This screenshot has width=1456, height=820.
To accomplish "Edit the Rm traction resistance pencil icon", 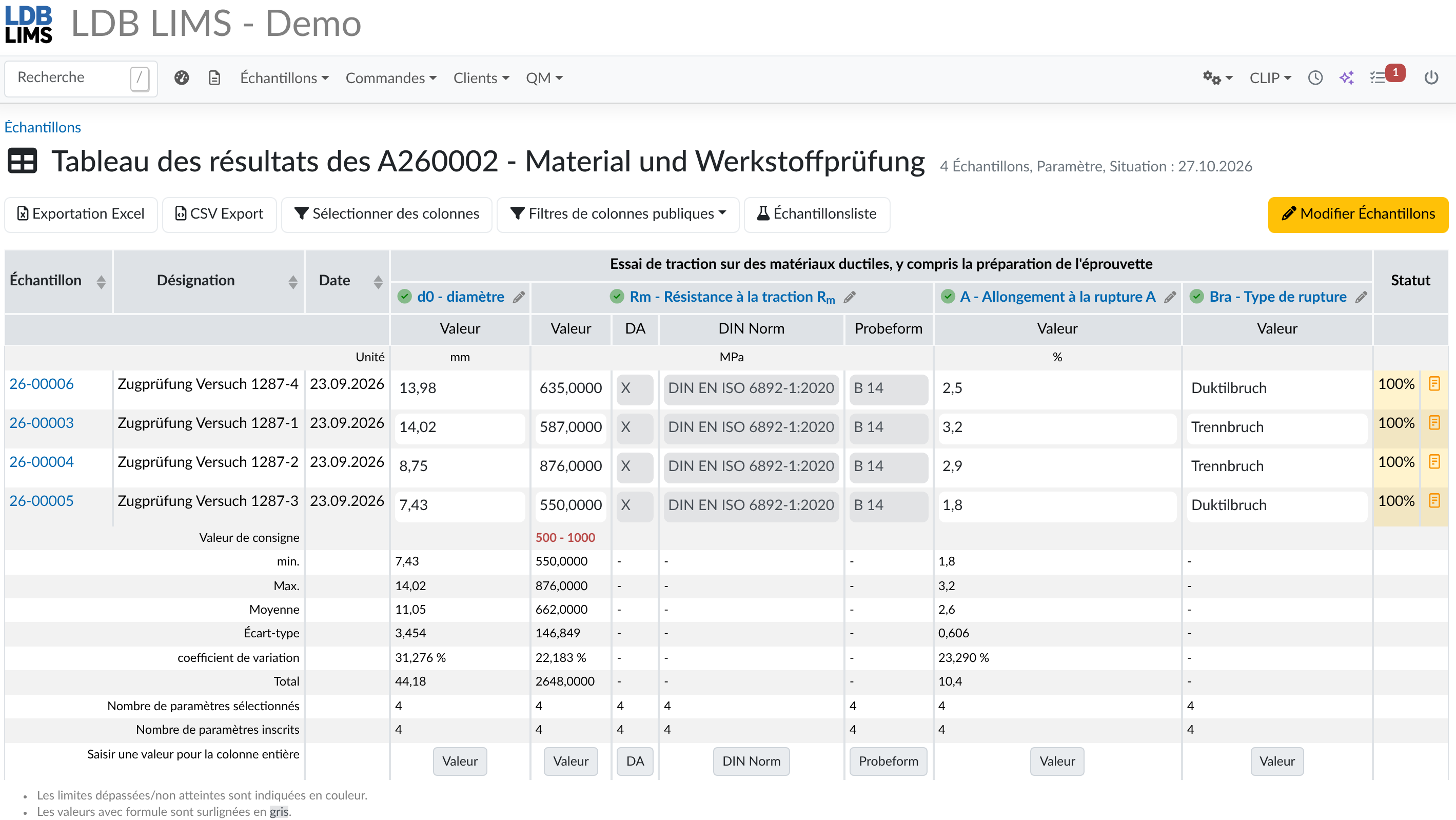I will point(850,297).
